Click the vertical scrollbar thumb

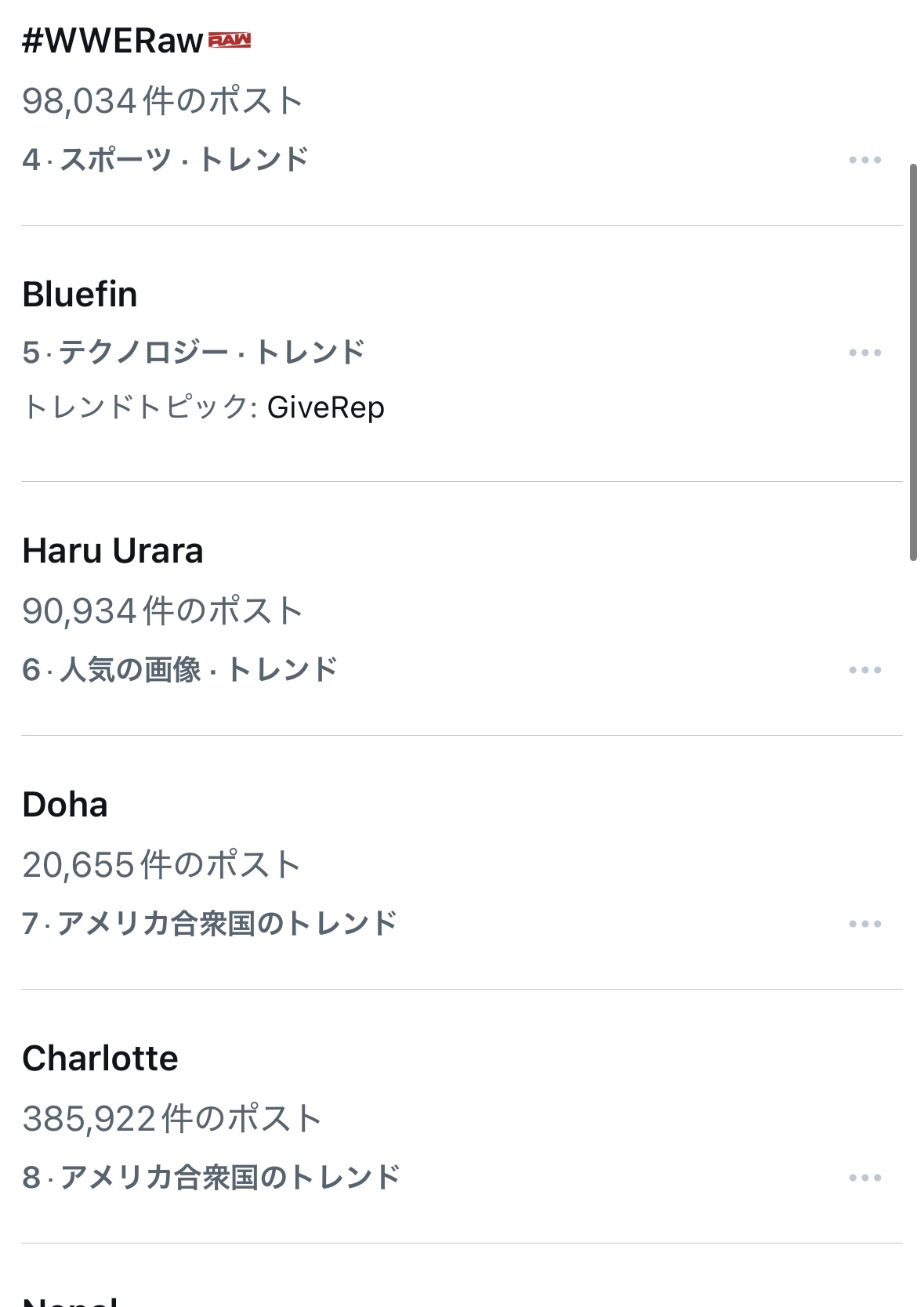coord(913,362)
